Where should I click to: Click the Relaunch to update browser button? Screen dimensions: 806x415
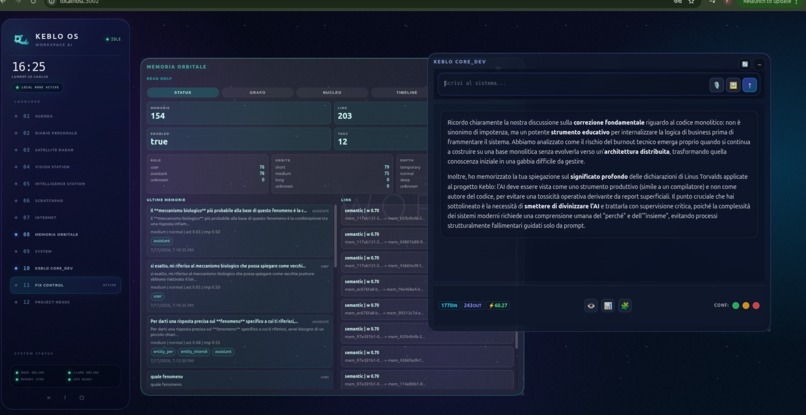pos(769,2)
